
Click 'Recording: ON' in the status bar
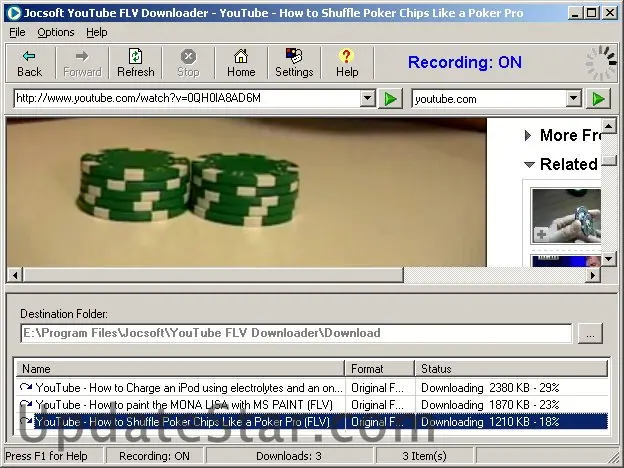click(154, 456)
